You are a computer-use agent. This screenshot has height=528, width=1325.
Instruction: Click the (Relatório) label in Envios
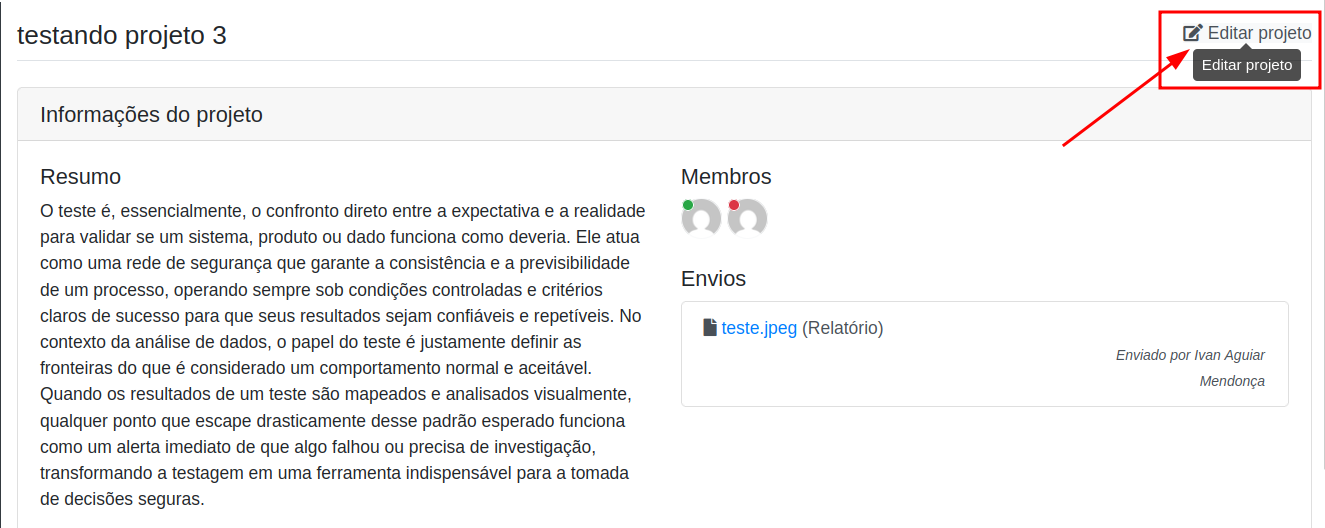[843, 328]
